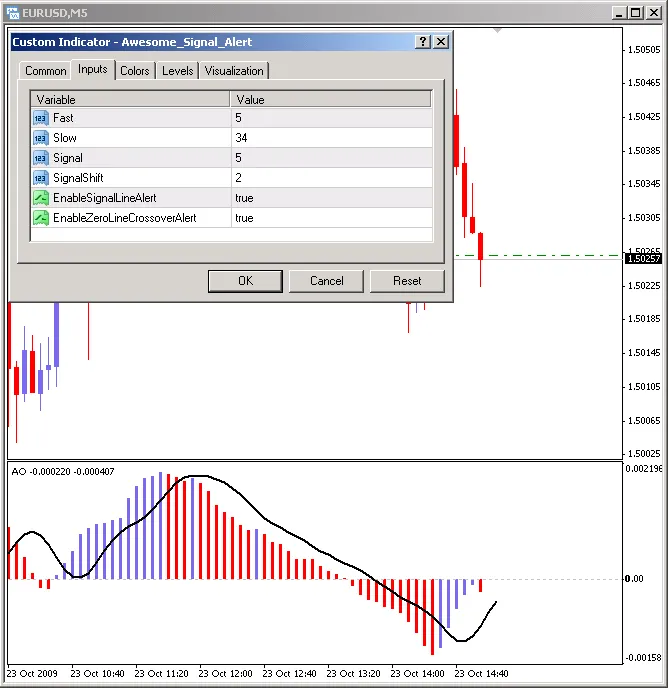Switch to the Common tab
668x688 pixels.
coord(45,71)
